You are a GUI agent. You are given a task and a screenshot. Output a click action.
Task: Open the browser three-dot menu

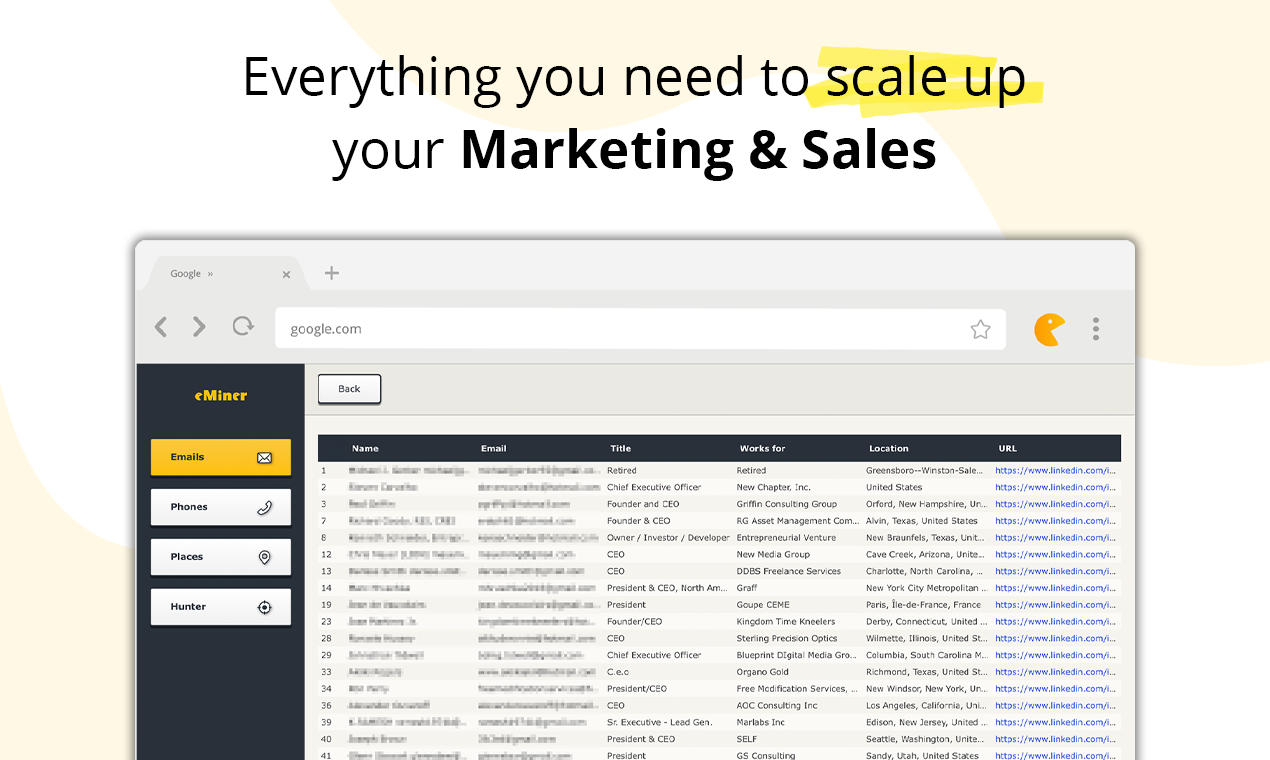1096,329
